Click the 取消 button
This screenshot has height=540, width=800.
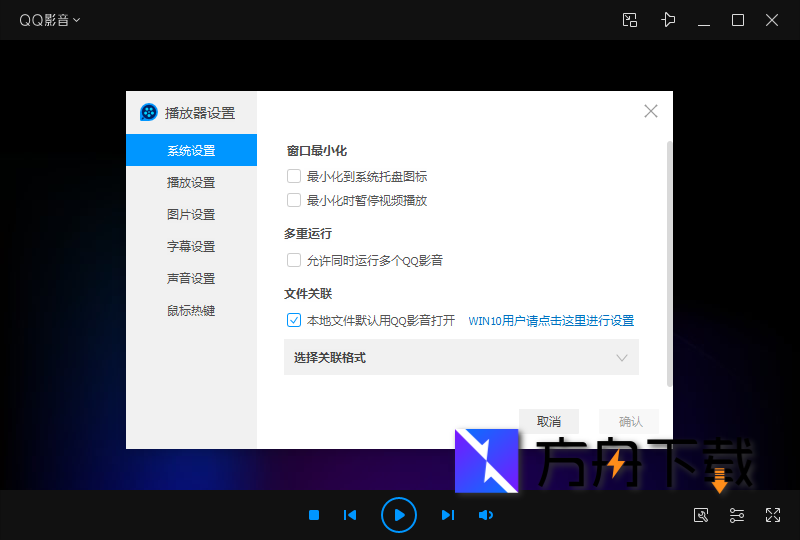[549, 421]
